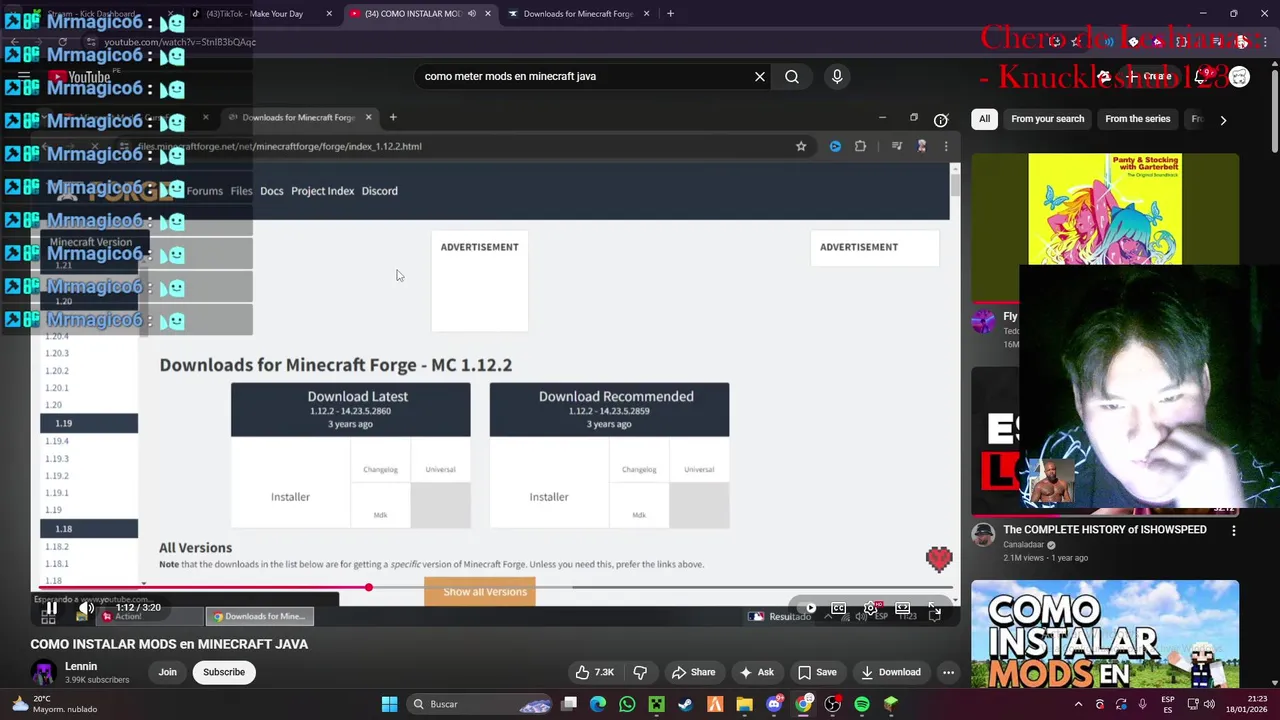Open Discord from the taskbar

(x=774, y=704)
